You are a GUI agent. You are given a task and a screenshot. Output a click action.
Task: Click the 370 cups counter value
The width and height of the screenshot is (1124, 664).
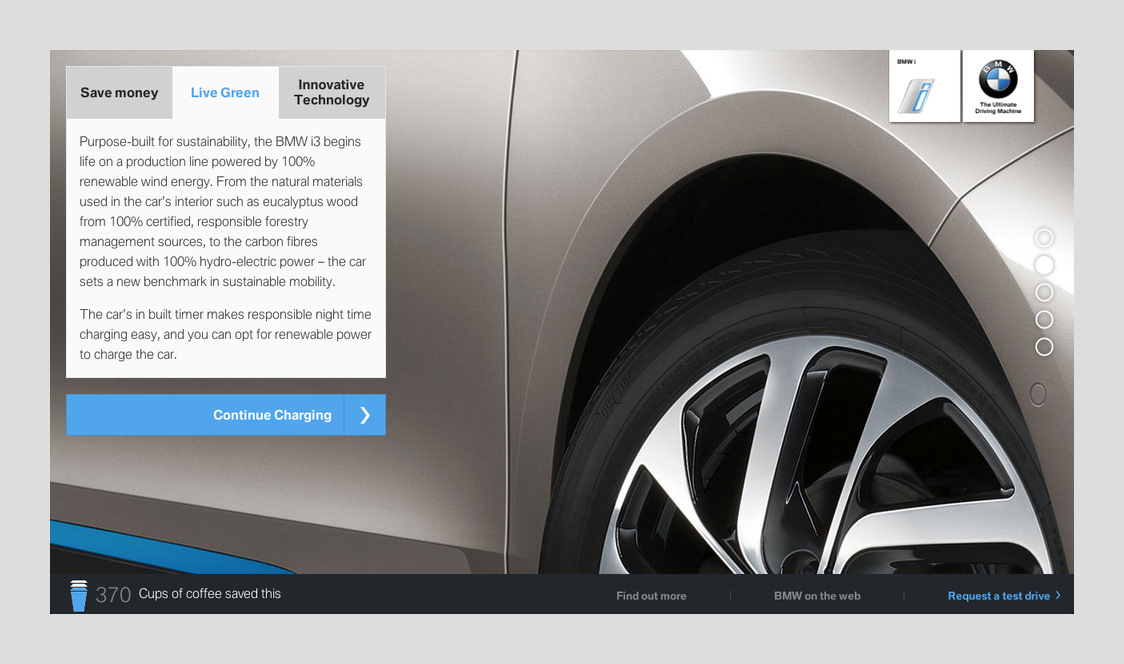click(x=113, y=594)
